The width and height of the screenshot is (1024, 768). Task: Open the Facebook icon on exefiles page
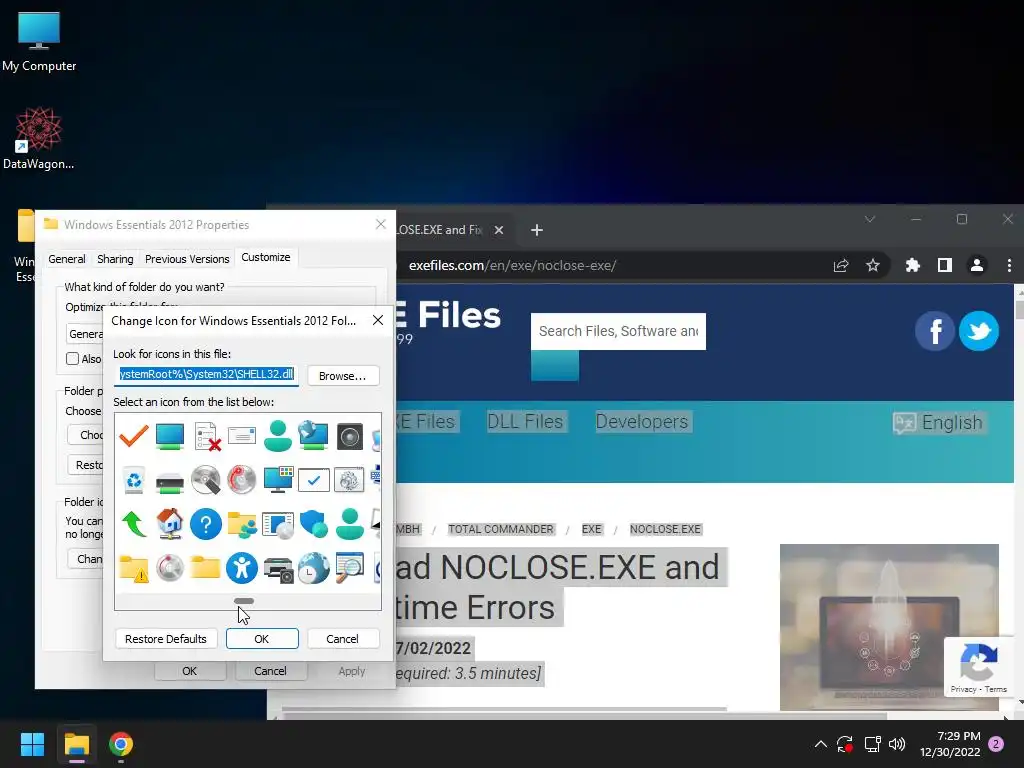pos(935,331)
